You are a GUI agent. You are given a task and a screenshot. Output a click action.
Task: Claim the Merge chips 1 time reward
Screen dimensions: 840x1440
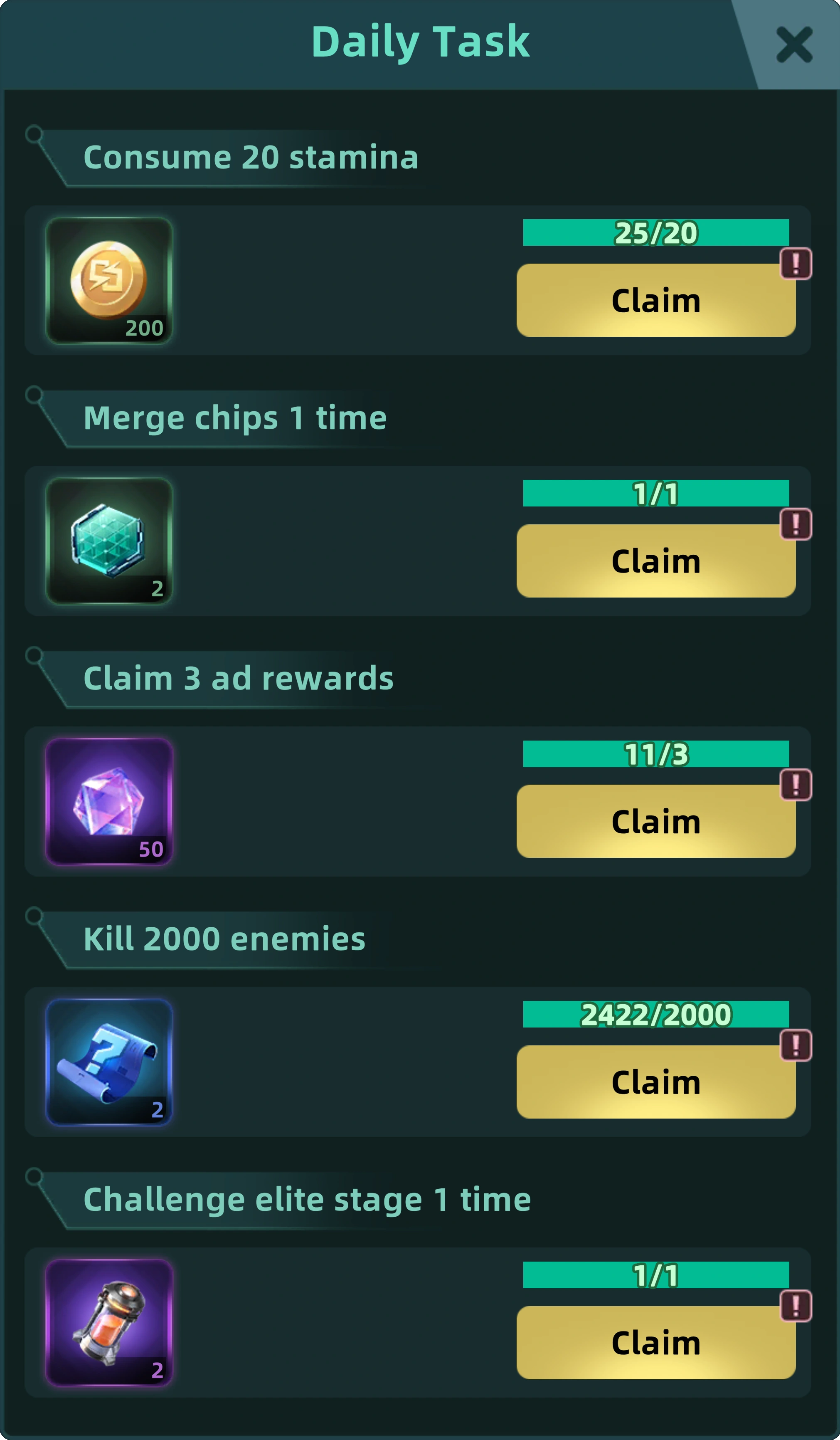tap(656, 561)
